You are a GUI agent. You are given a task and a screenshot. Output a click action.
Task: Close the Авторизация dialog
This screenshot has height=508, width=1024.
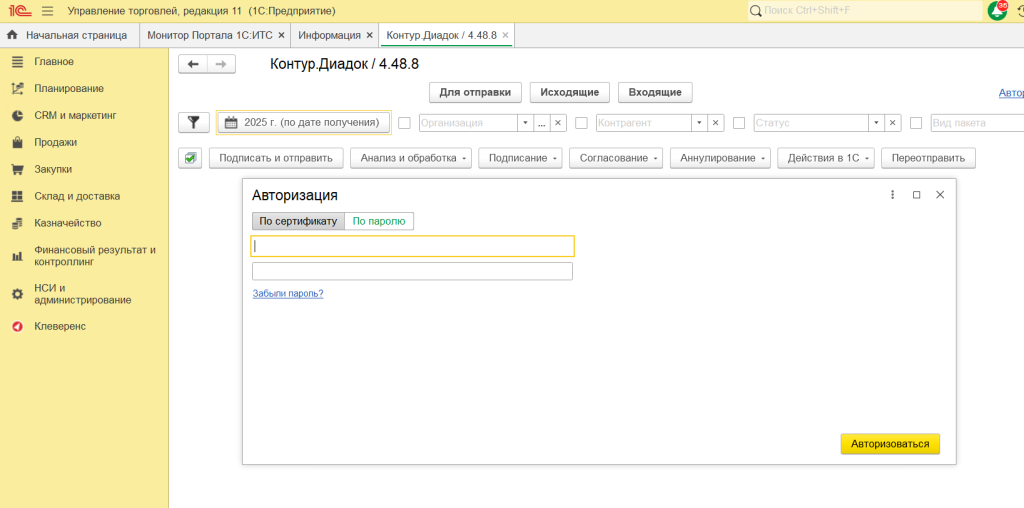click(x=940, y=195)
